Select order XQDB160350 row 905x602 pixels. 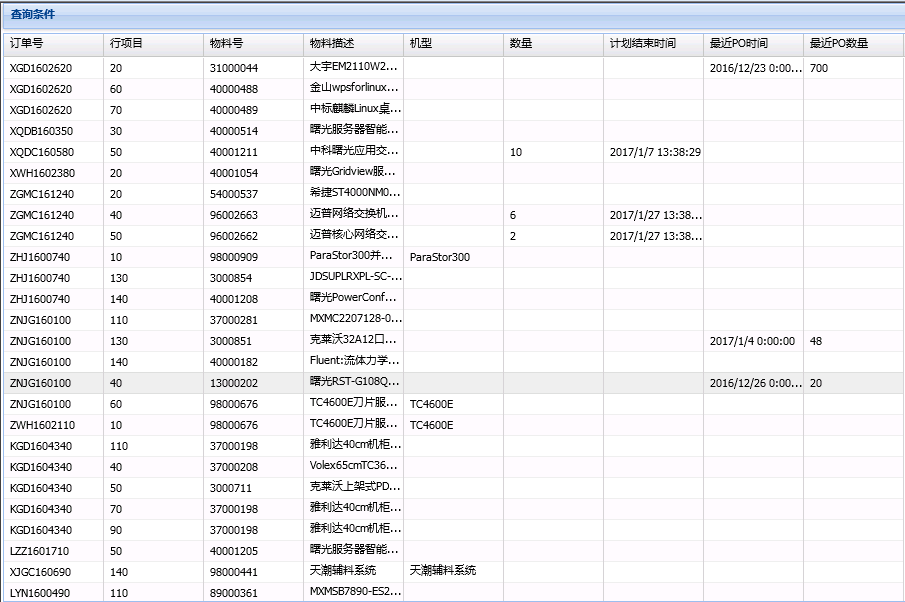(x=454, y=131)
